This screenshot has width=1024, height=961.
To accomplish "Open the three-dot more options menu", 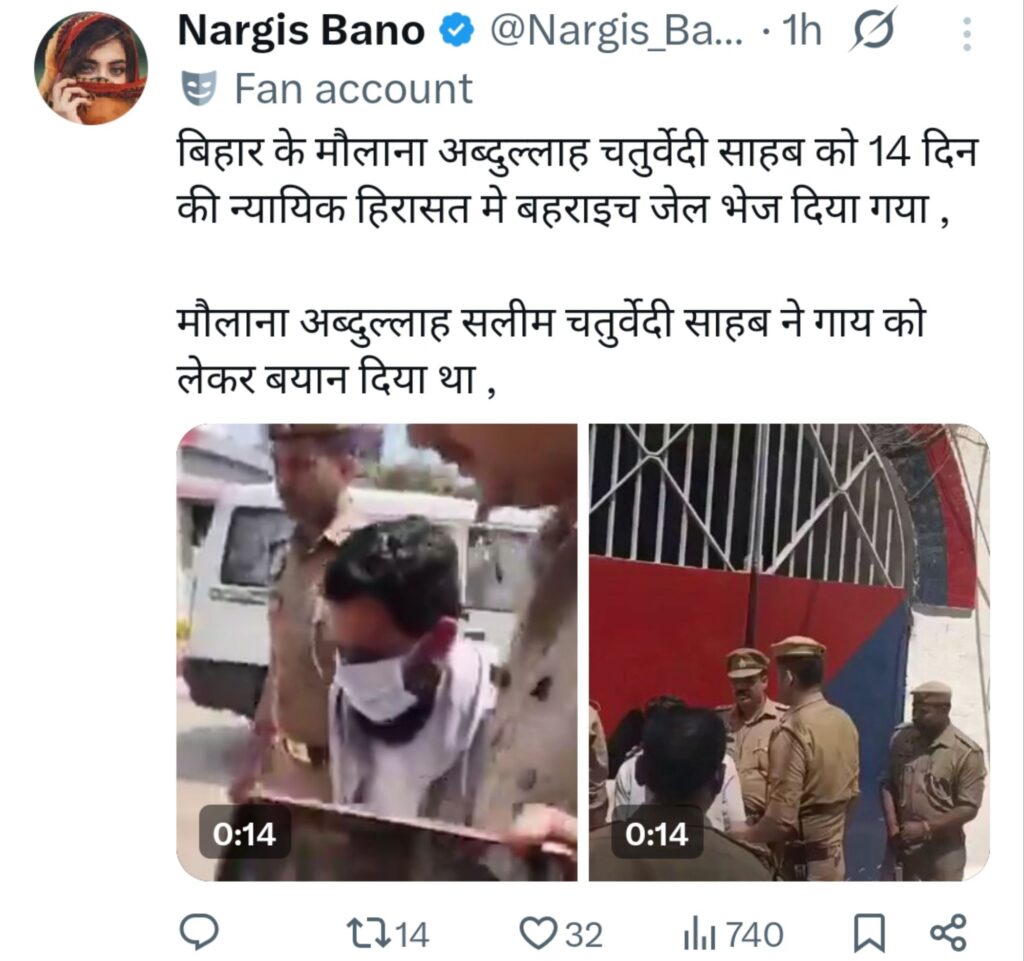I will pyautogui.click(x=967, y=34).
